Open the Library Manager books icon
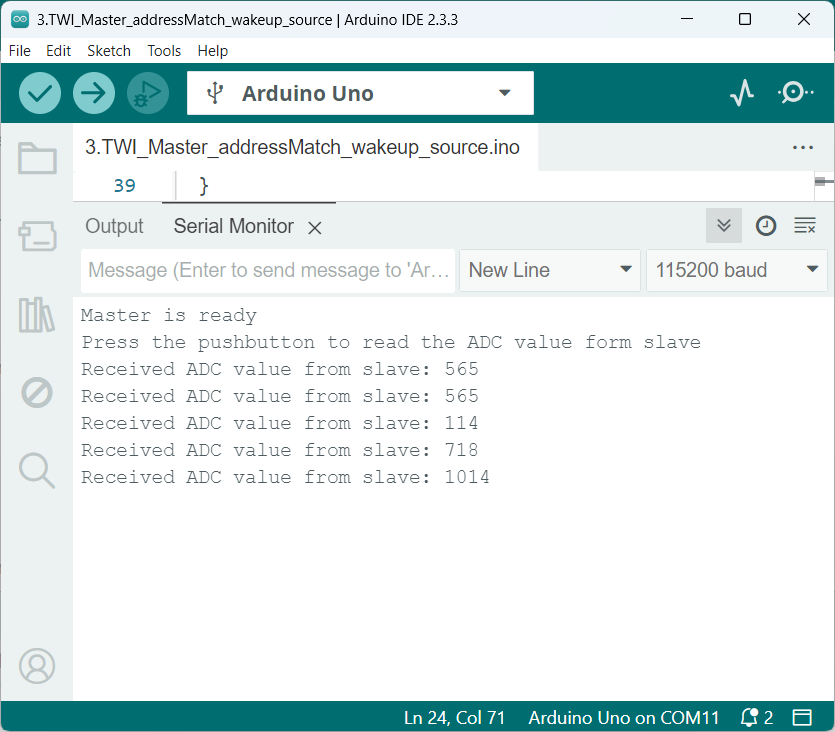 click(37, 315)
